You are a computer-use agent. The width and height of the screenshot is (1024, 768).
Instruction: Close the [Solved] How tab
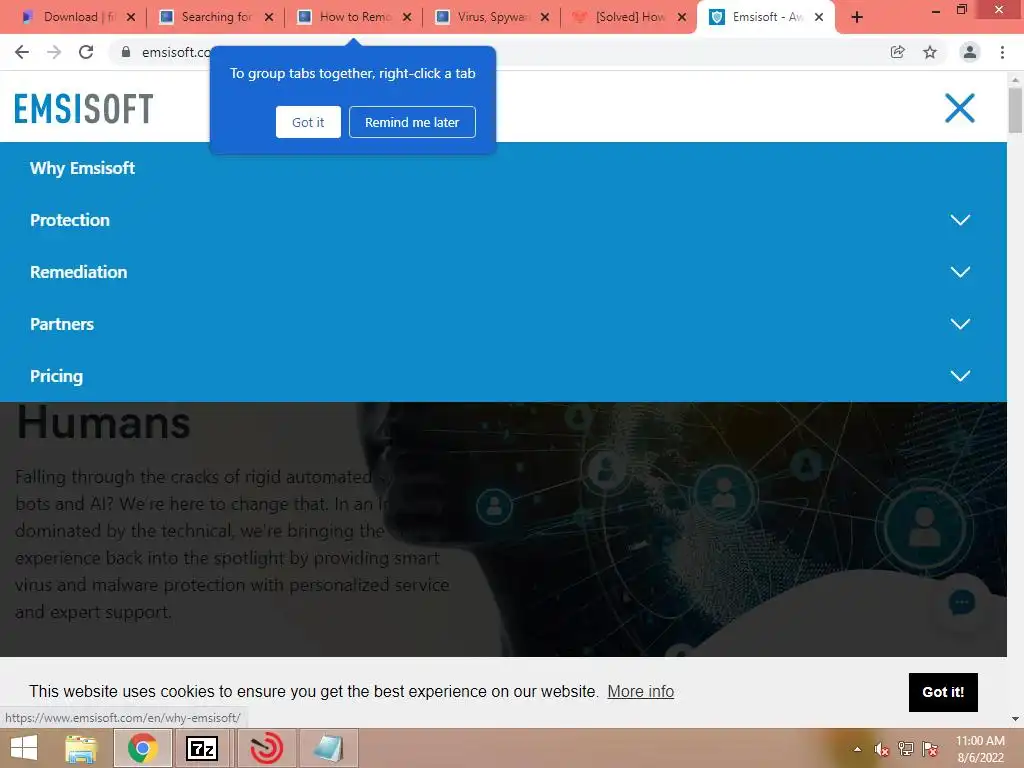pos(682,17)
